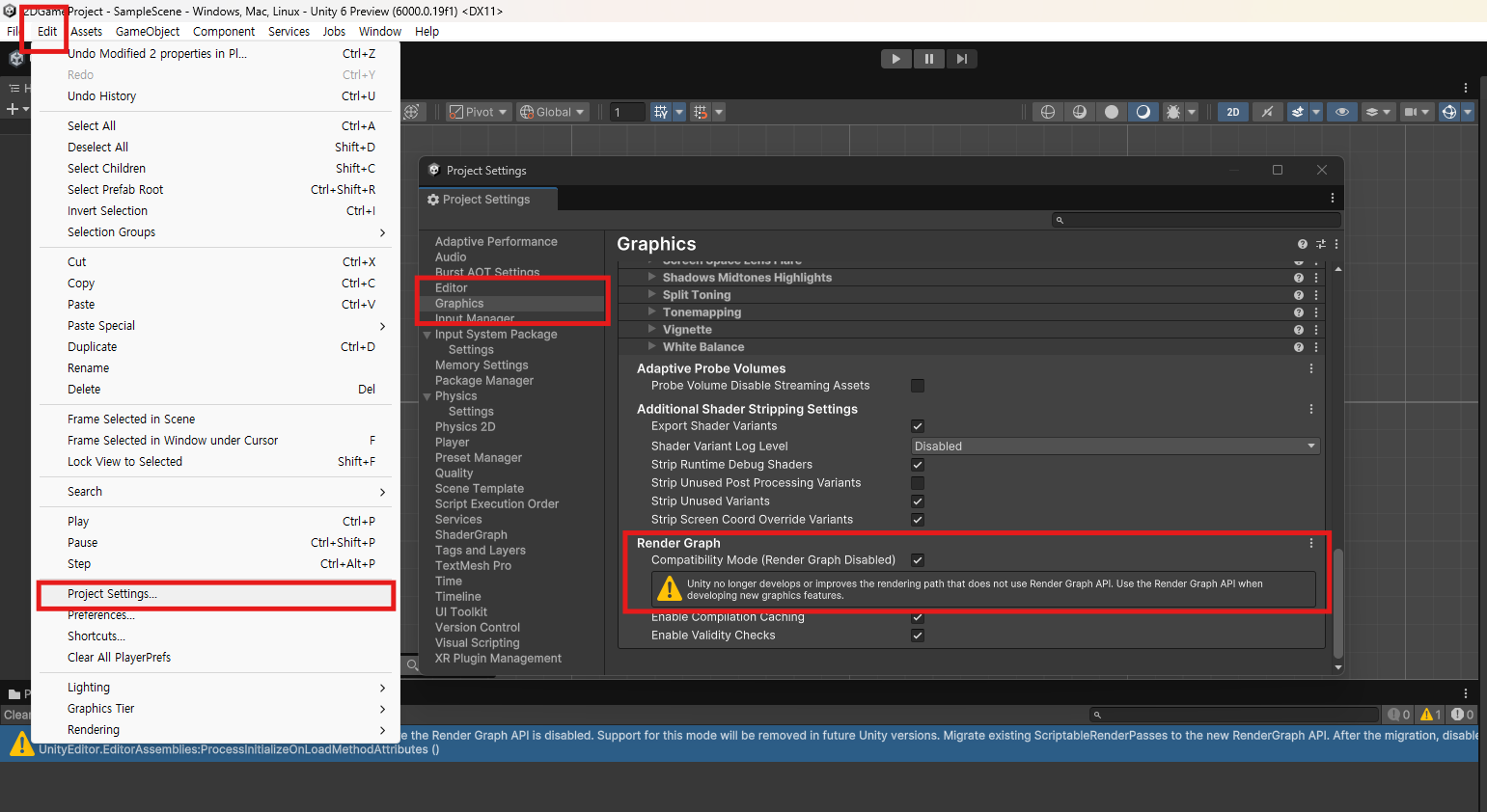Toggle Strip Screen Coord Override Variants checkbox

point(918,520)
